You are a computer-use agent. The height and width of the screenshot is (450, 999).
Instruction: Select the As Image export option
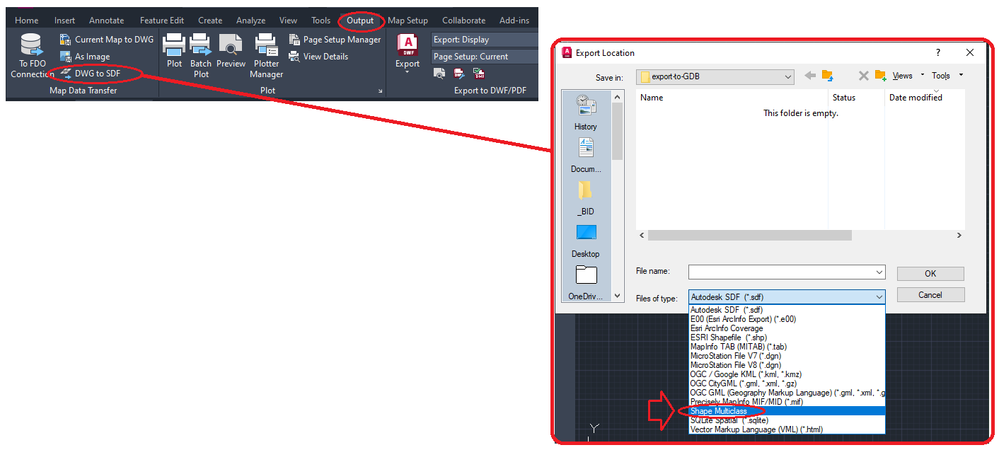click(85, 57)
